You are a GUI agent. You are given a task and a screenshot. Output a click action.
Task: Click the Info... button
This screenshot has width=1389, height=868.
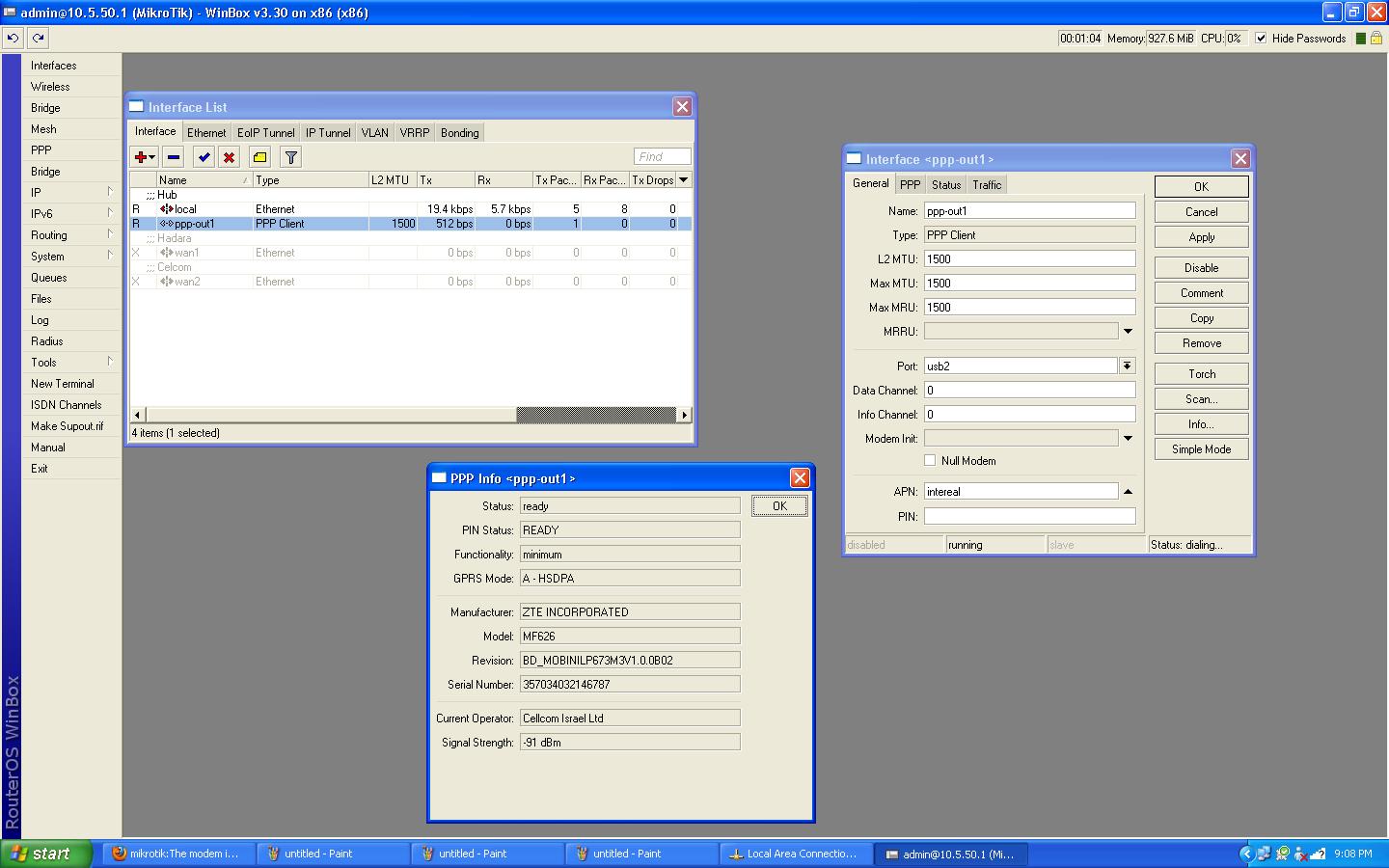pos(1202,424)
